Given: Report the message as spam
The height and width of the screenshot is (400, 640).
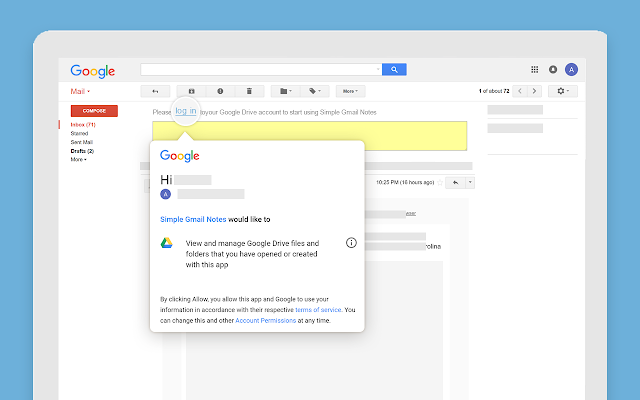Looking at the screenshot, I should (220, 91).
